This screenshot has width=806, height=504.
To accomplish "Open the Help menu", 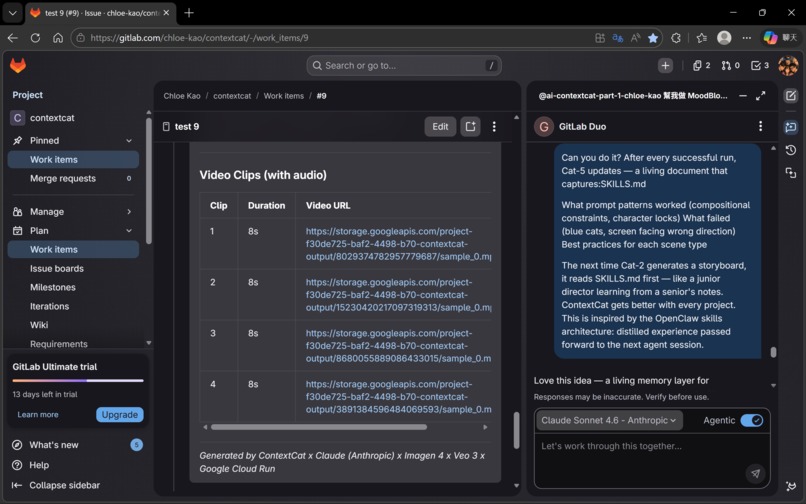I will pyautogui.click(x=39, y=465).
